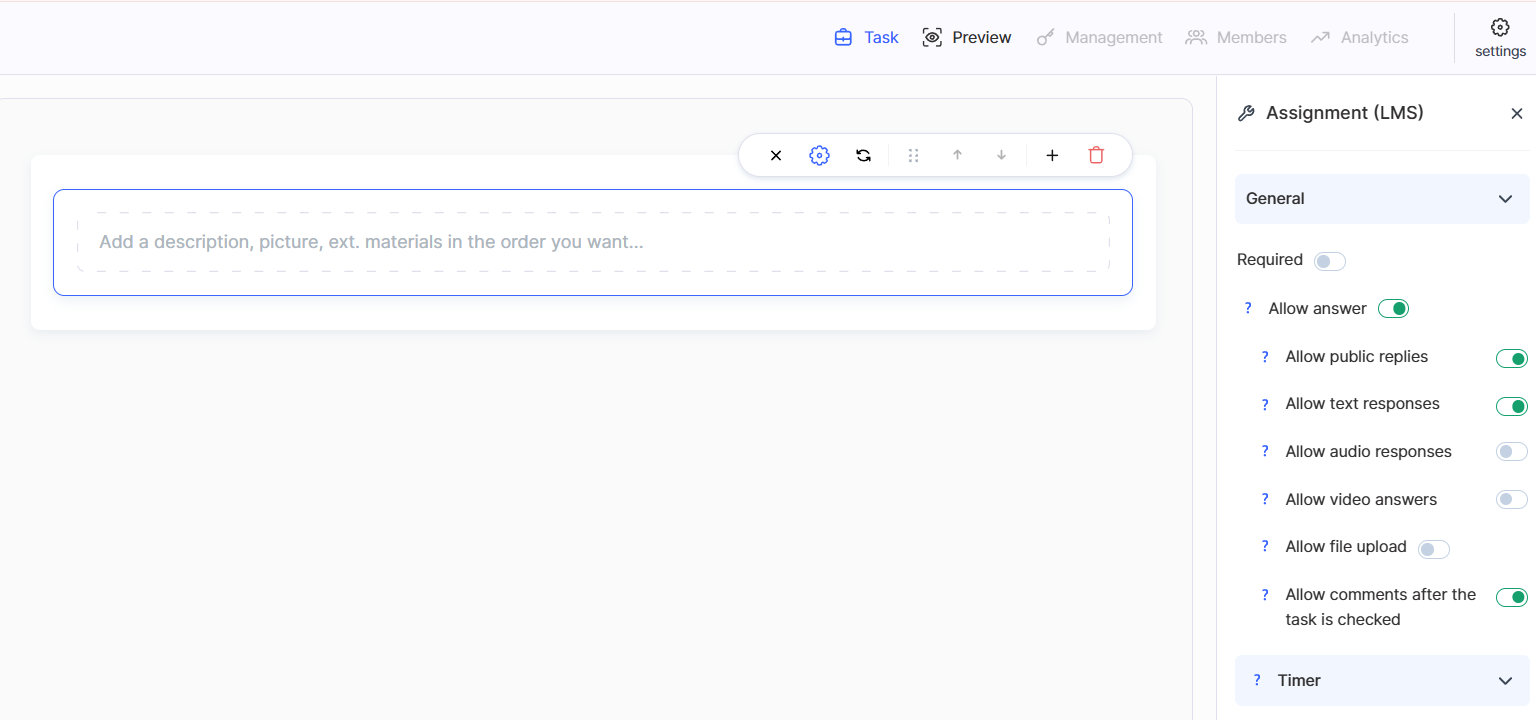Collapse the General section
This screenshot has width=1536, height=720.
pos(1504,199)
